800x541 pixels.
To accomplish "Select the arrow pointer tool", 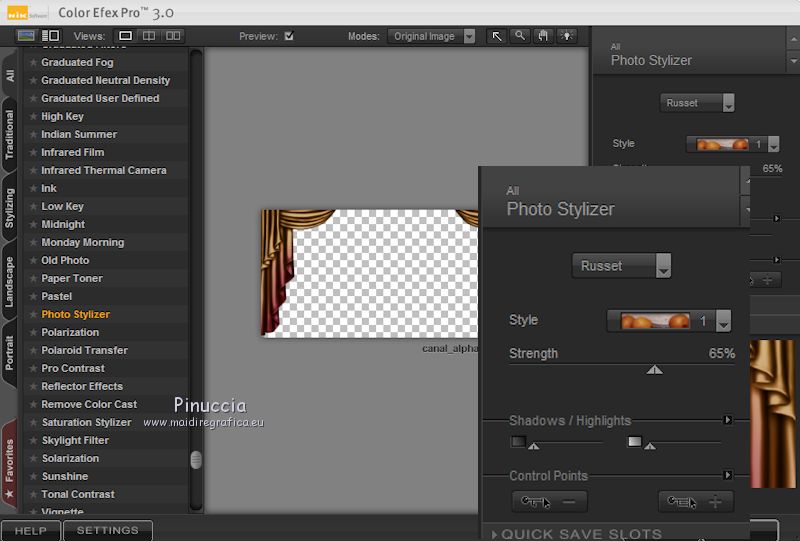I will (496, 36).
